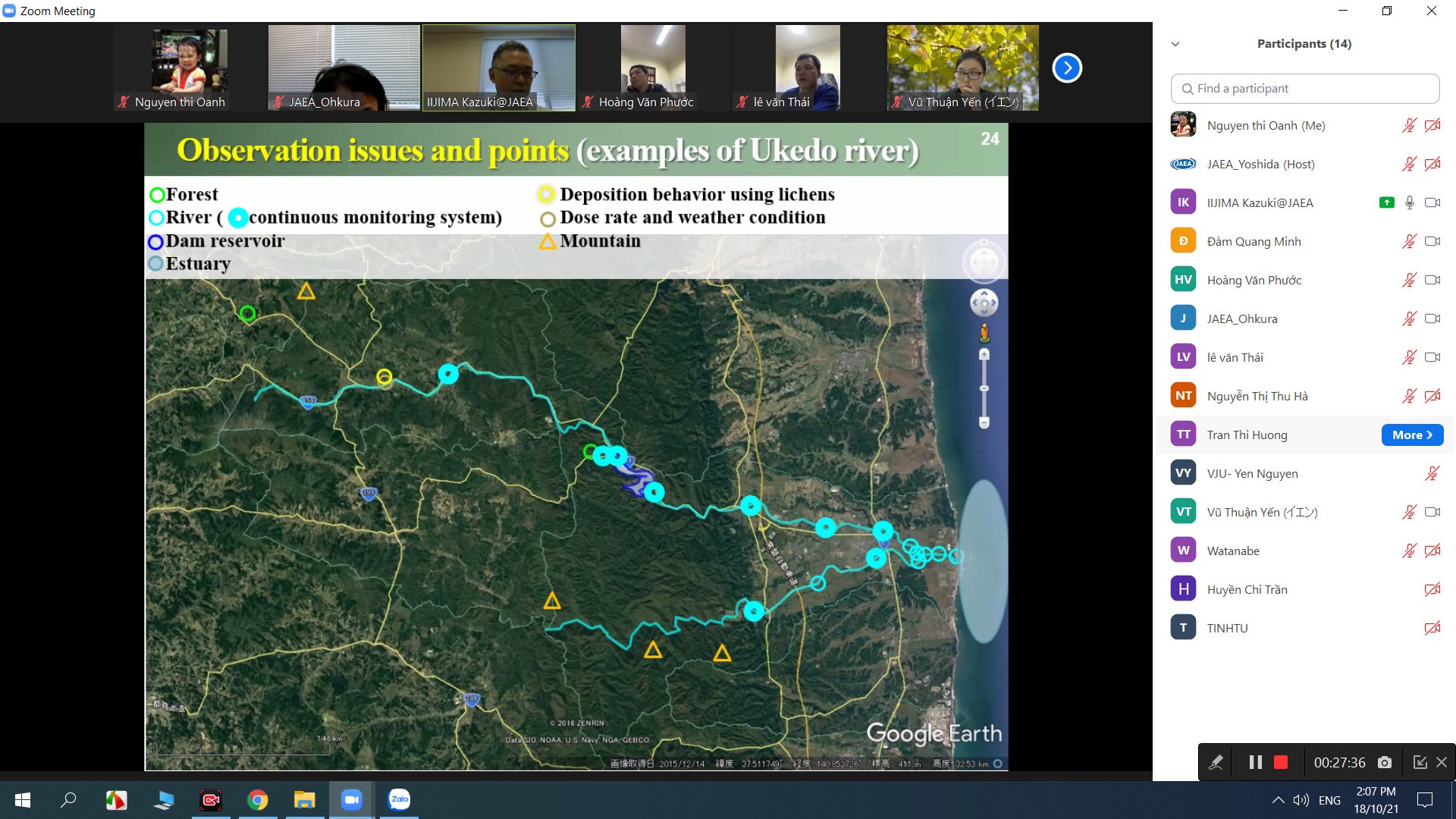Open More options for Tran Thi Huong
1456x819 pixels.
[x=1412, y=435]
